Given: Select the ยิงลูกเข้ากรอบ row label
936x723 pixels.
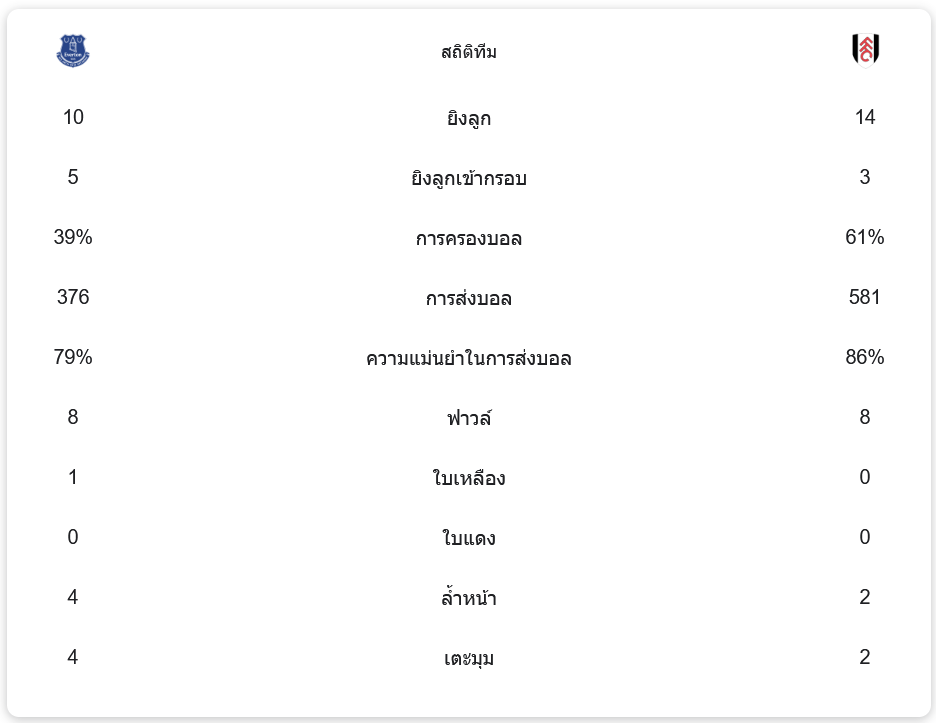Looking at the screenshot, I should [468, 179].
